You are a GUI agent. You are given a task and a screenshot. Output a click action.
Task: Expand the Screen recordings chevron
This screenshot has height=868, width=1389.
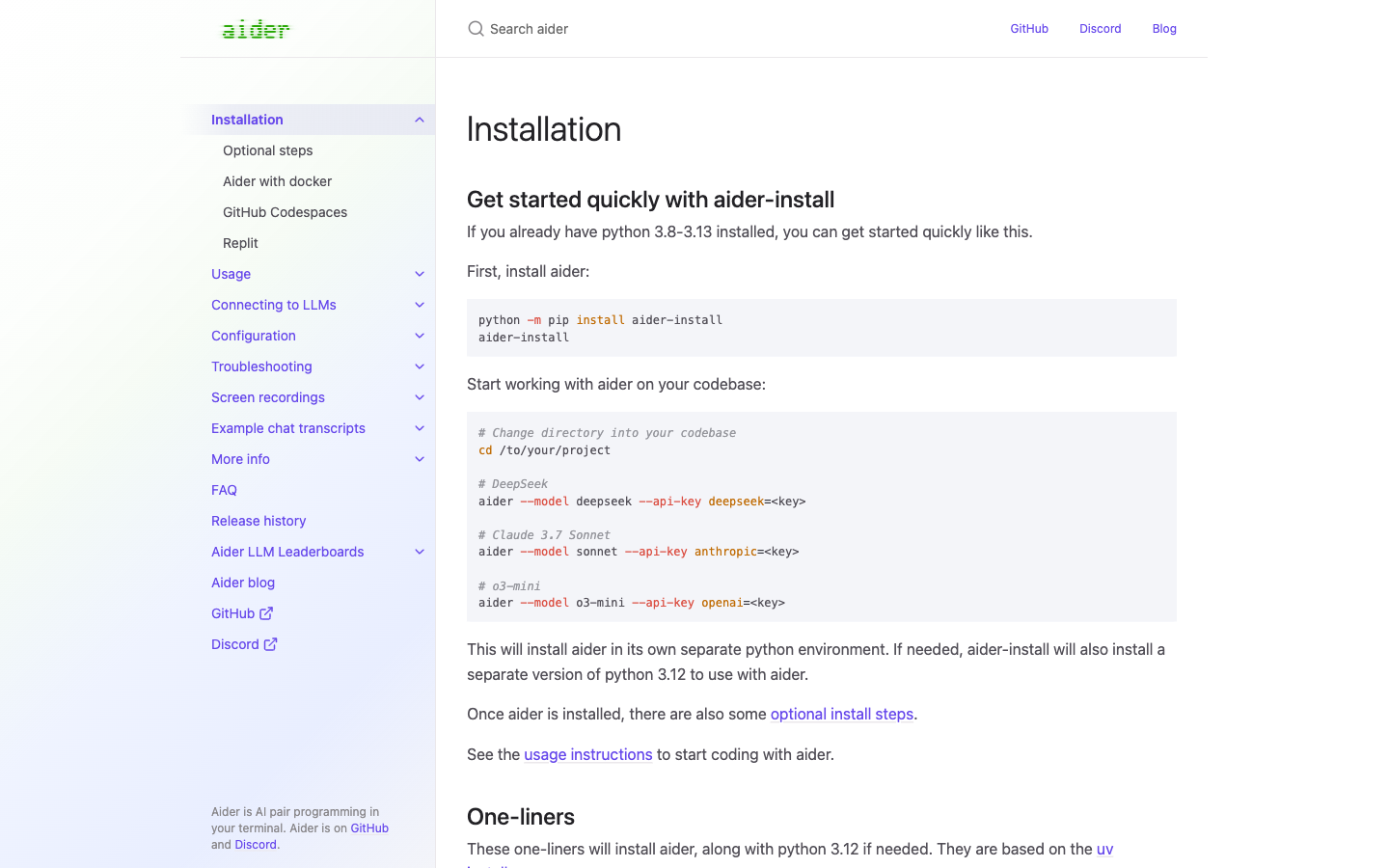(x=420, y=397)
